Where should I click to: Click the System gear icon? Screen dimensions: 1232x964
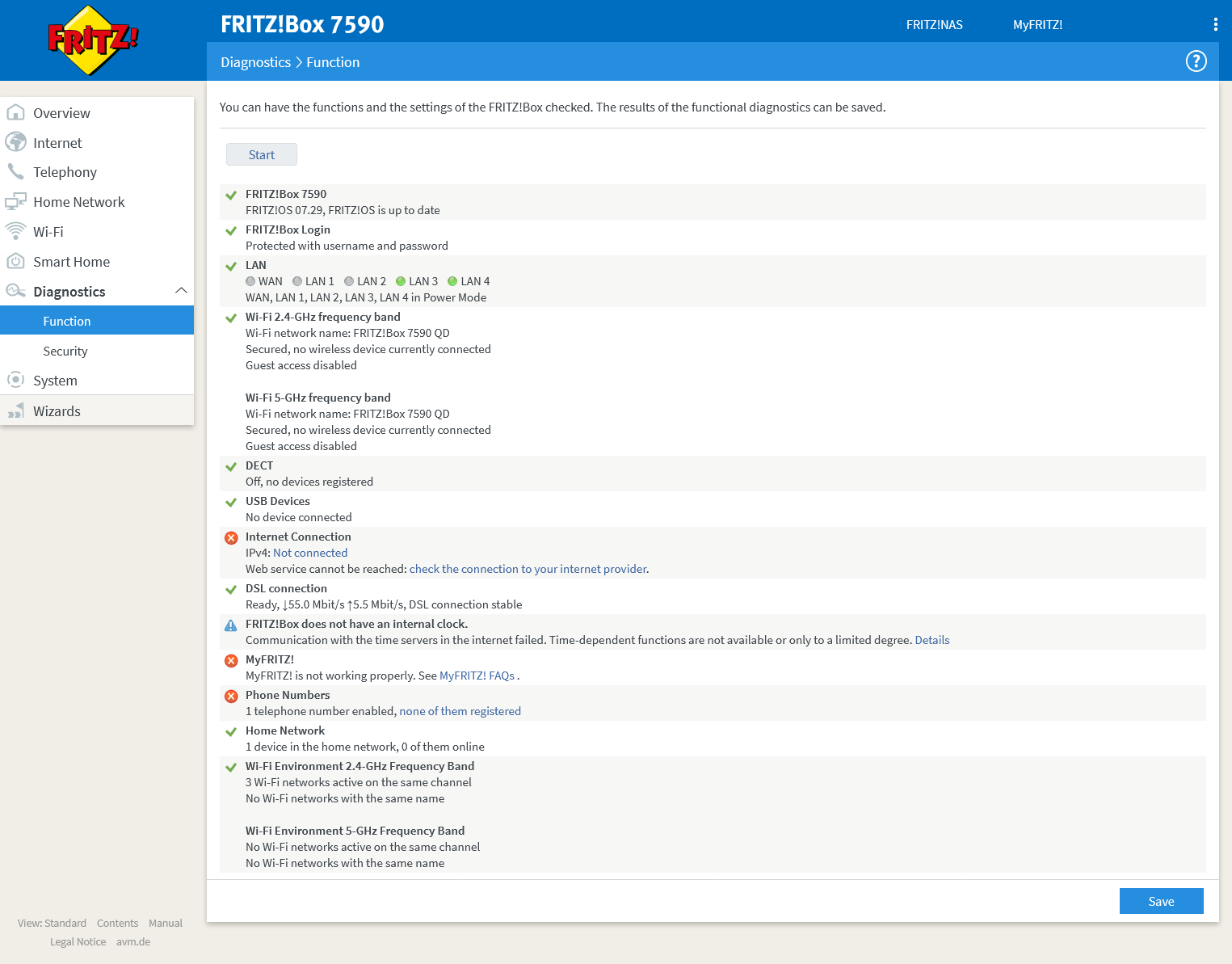[15, 380]
